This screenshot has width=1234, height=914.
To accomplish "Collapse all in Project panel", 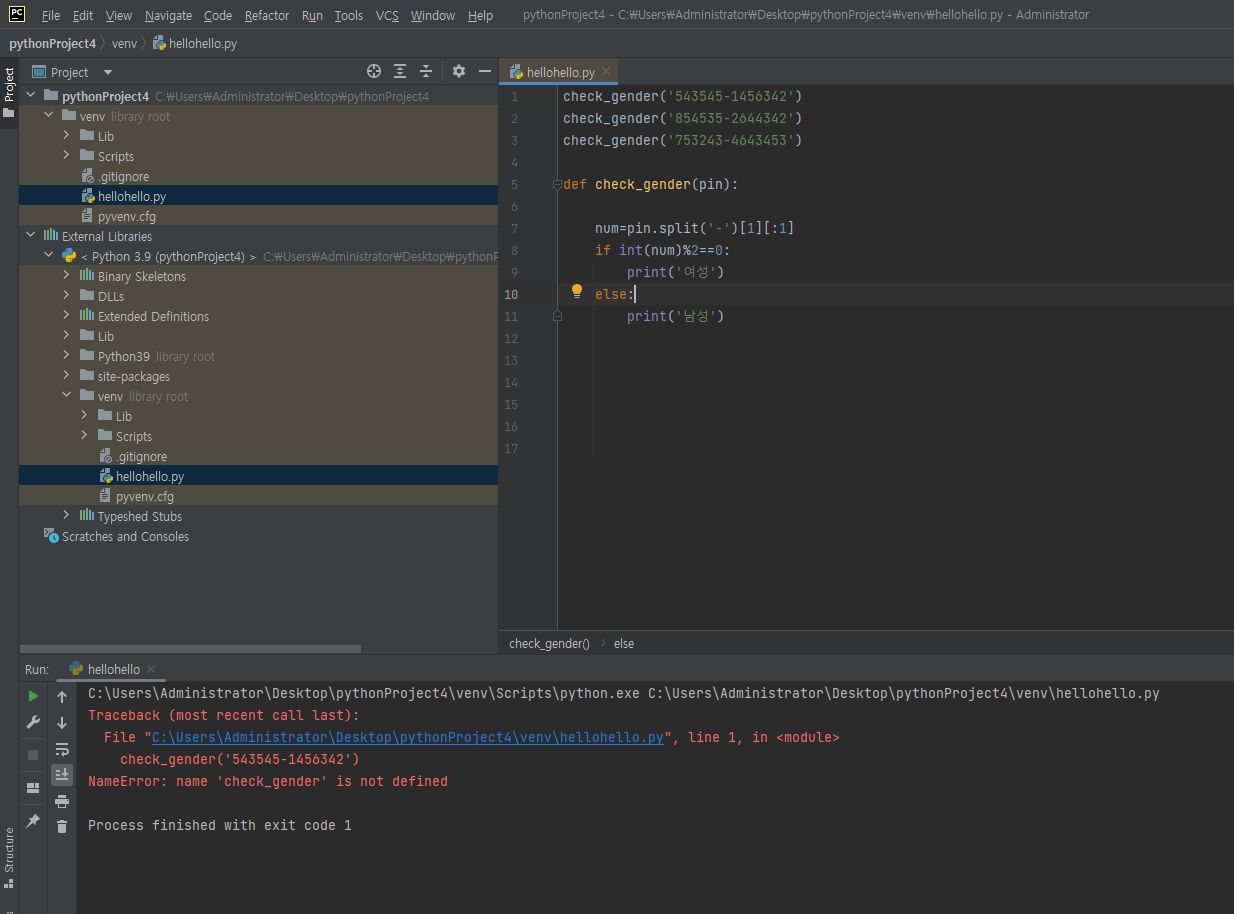I will pyautogui.click(x=426, y=71).
